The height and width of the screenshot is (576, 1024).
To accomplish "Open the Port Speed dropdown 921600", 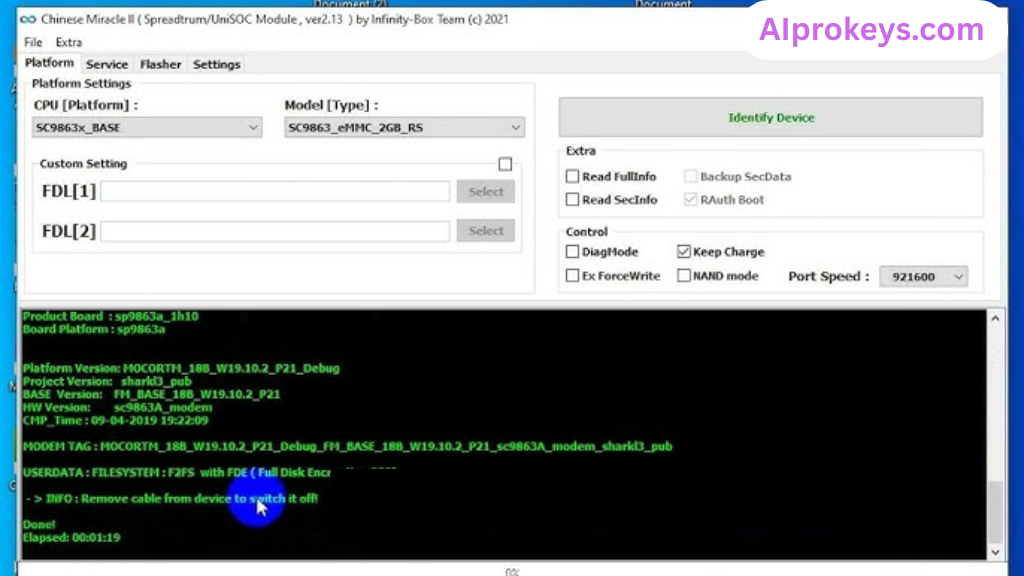I will click(923, 277).
